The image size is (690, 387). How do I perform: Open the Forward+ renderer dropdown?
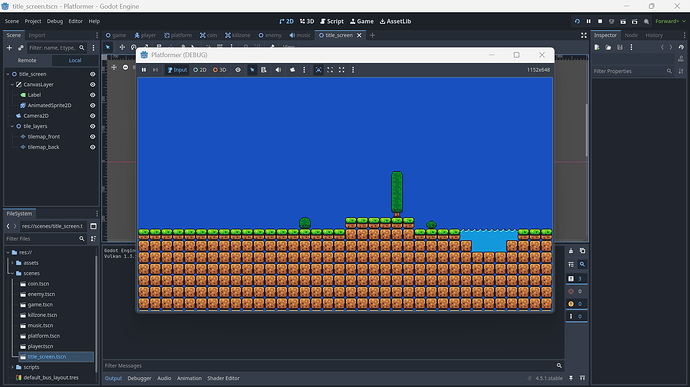(x=670, y=21)
